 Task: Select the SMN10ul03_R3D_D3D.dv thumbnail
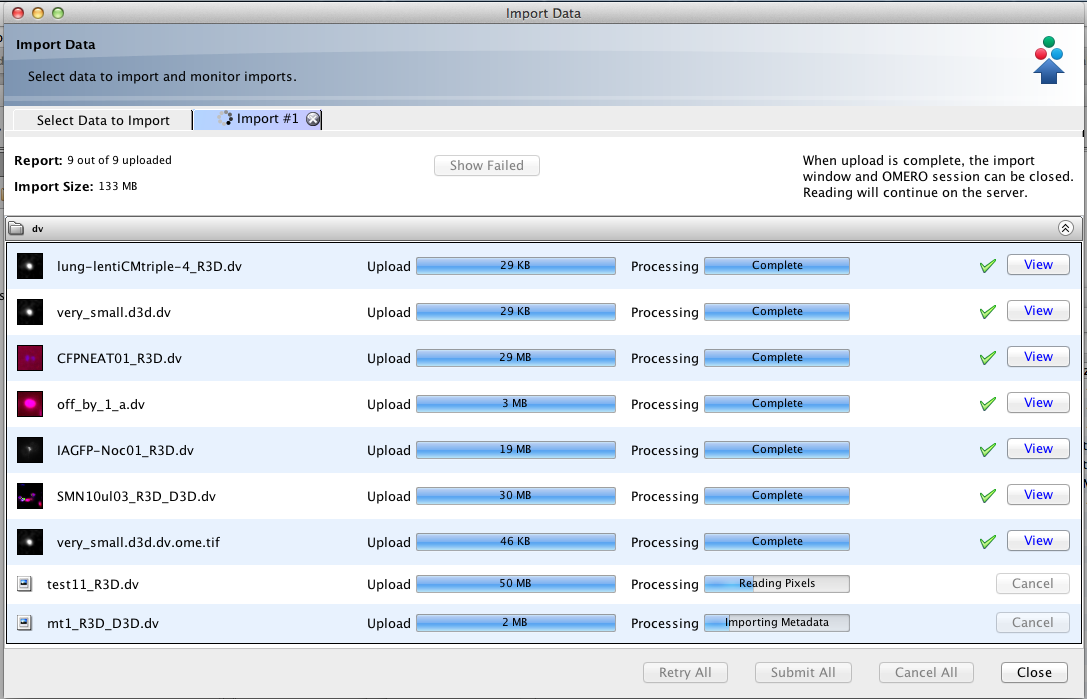click(x=30, y=496)
